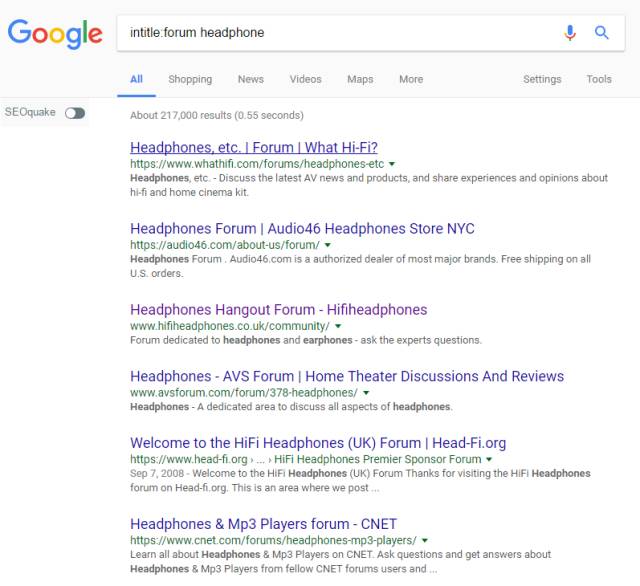Image resolution: width=640 pixels, height=586 pixels.
Task: Open 'Welcome to the HiFi Headphones (UK) Forum' result
Action: [x=318, y=443]
